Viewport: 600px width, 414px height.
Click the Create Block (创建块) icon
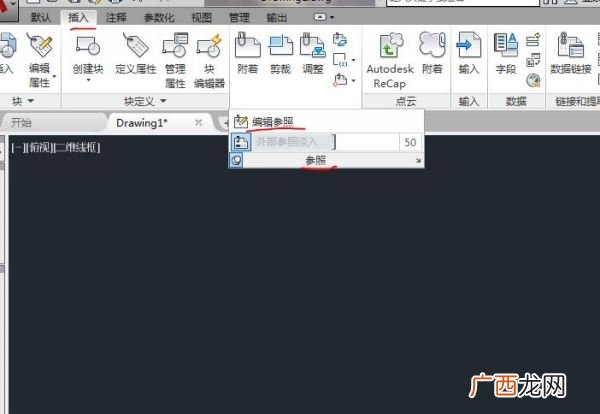point(88,45)
